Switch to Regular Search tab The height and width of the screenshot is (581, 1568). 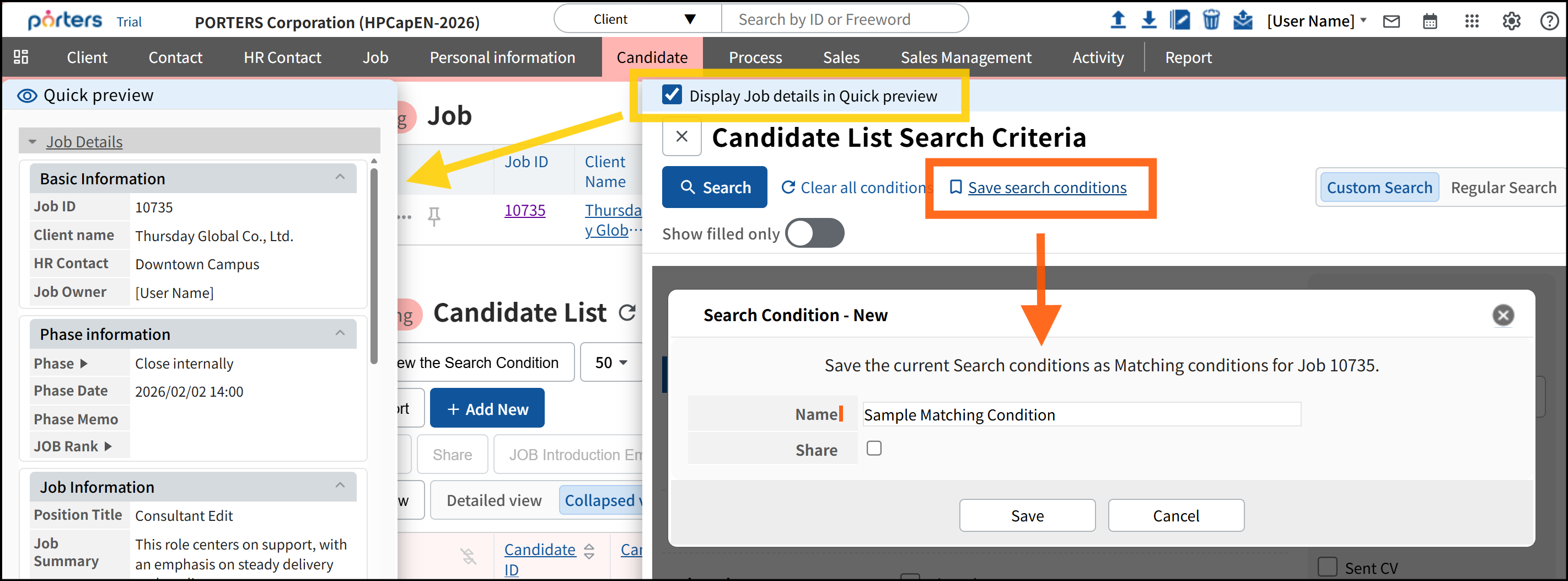[x=1503, y=188]
